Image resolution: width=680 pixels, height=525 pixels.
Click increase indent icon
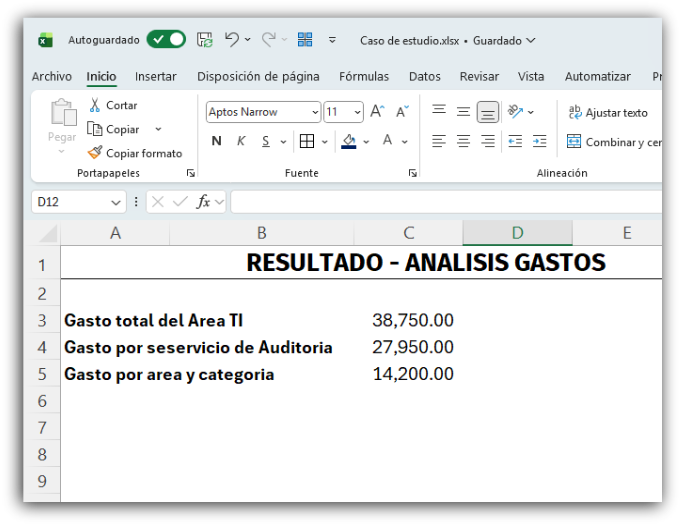click(540, 141)
